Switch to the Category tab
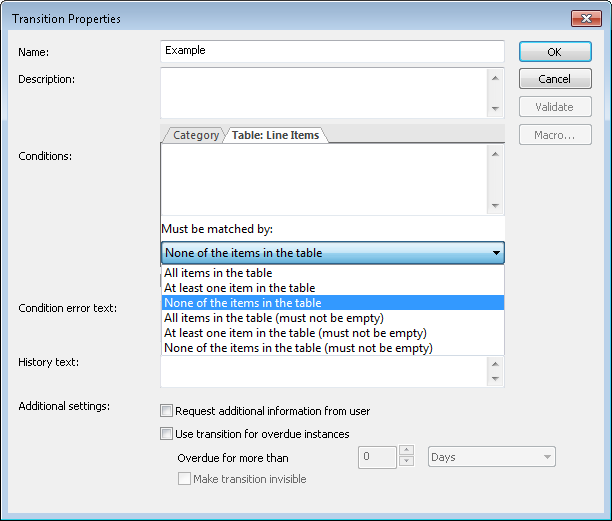The width and height of the screenshot is (612, 521). tap(195, 135)
